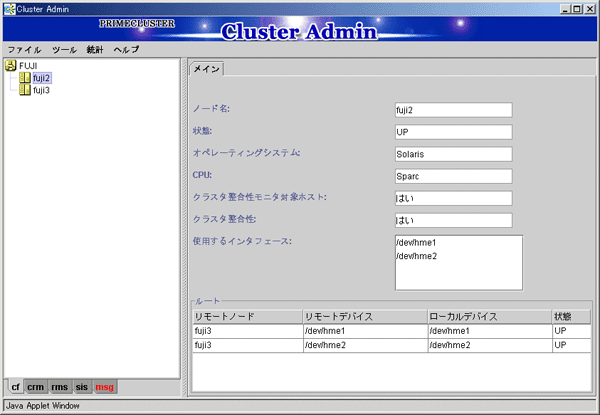This screenshot has width=600, height=415.
Task: Switch to the rms tab
Action: point(59,387)
